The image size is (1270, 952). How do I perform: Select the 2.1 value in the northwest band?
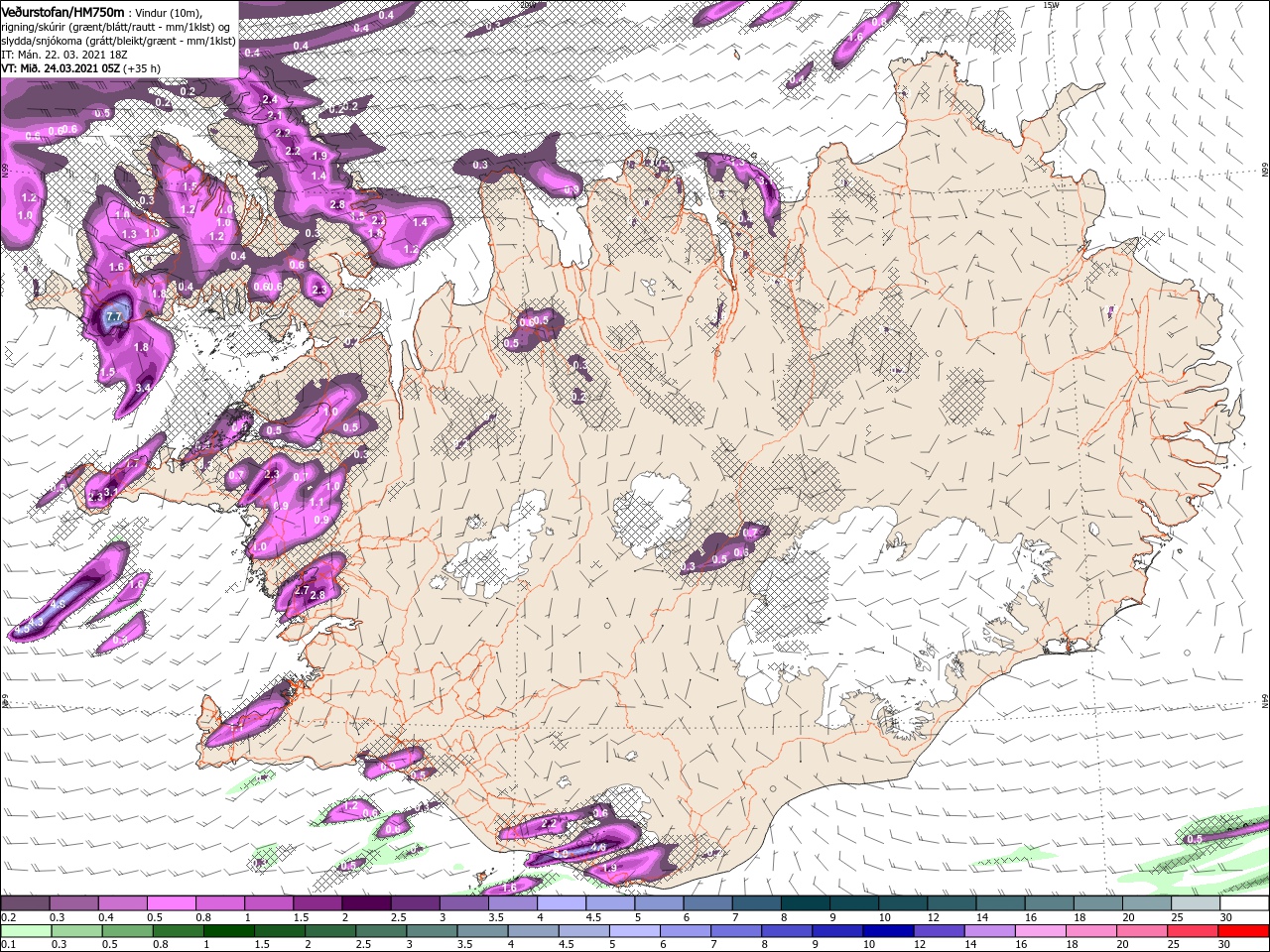coord(276,116)
